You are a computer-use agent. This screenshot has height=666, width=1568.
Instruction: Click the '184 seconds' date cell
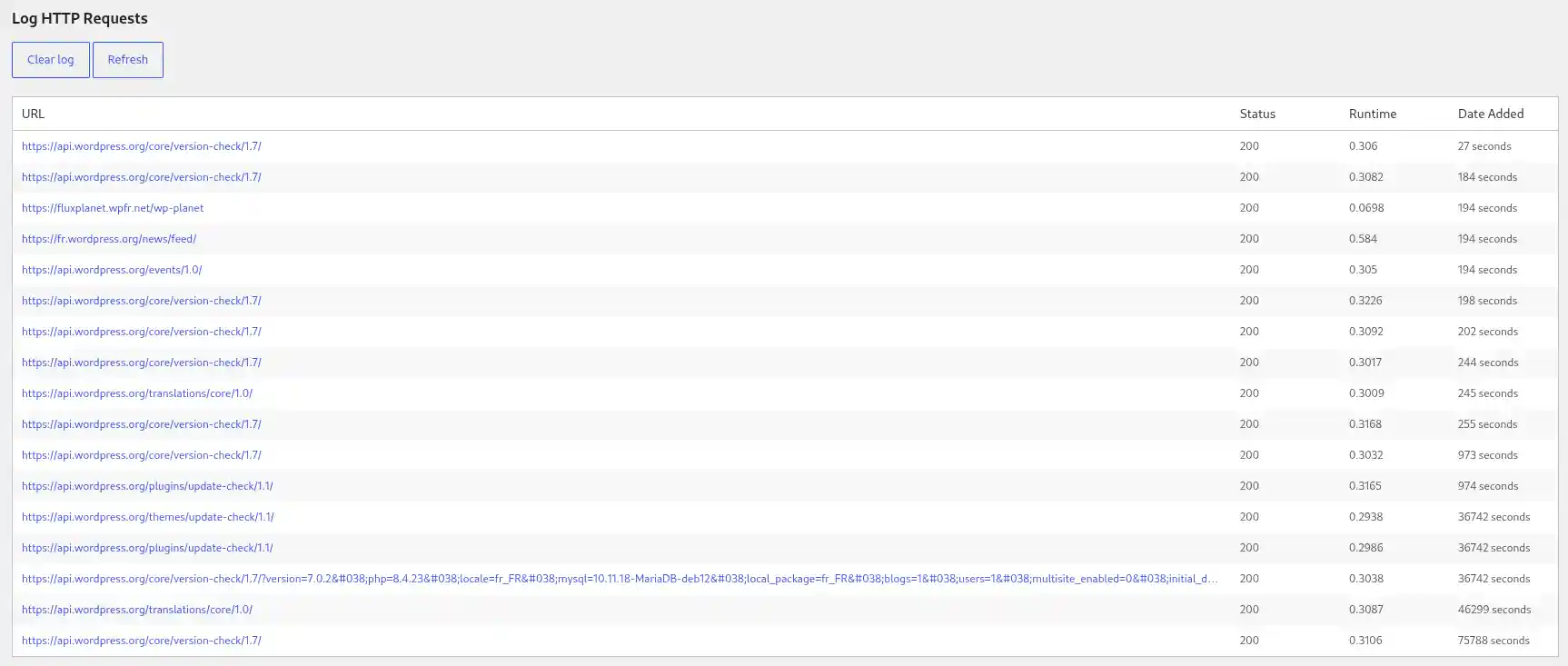[x=1487, y=177]
